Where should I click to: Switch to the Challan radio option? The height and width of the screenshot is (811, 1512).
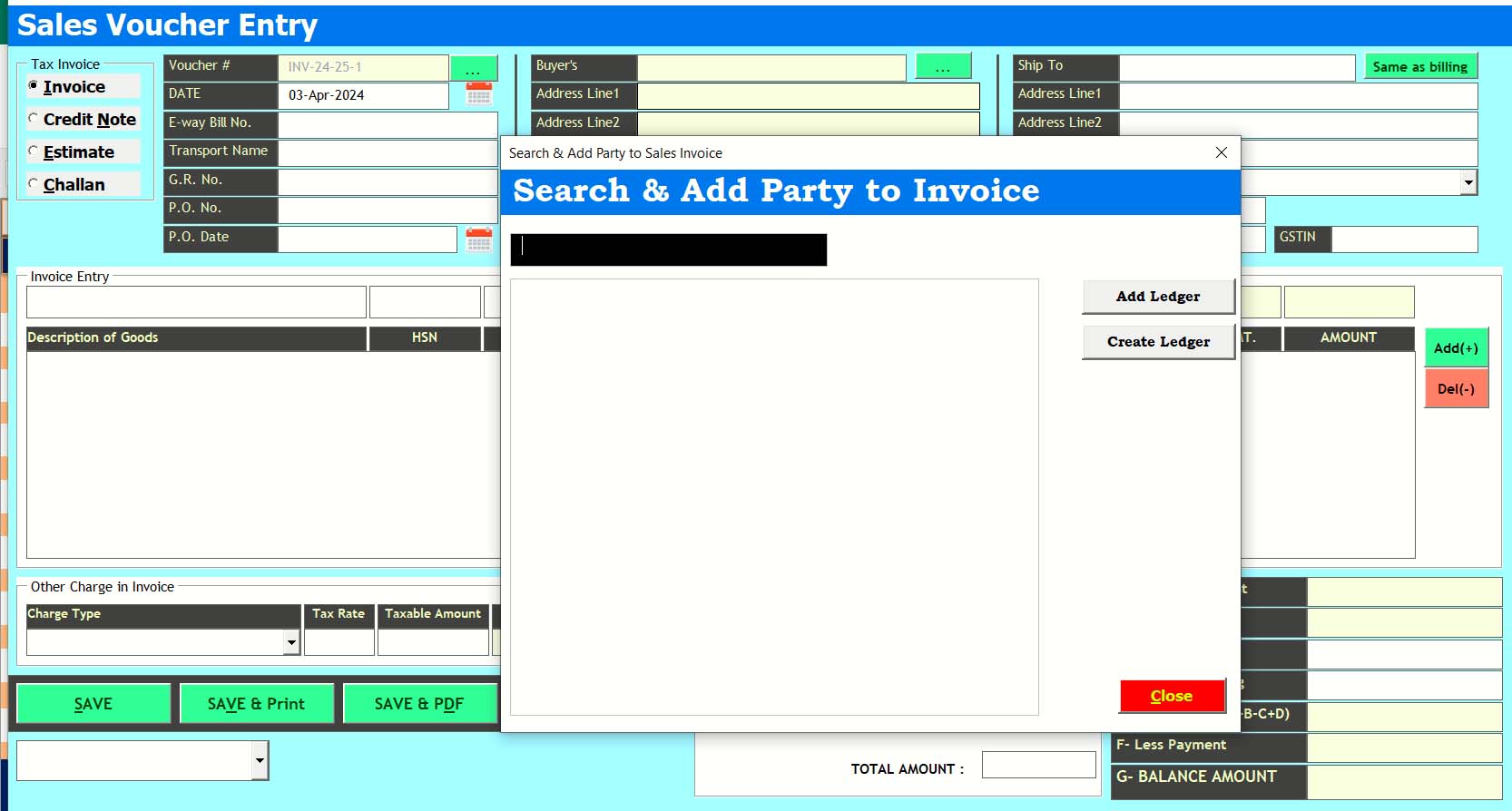34,184
